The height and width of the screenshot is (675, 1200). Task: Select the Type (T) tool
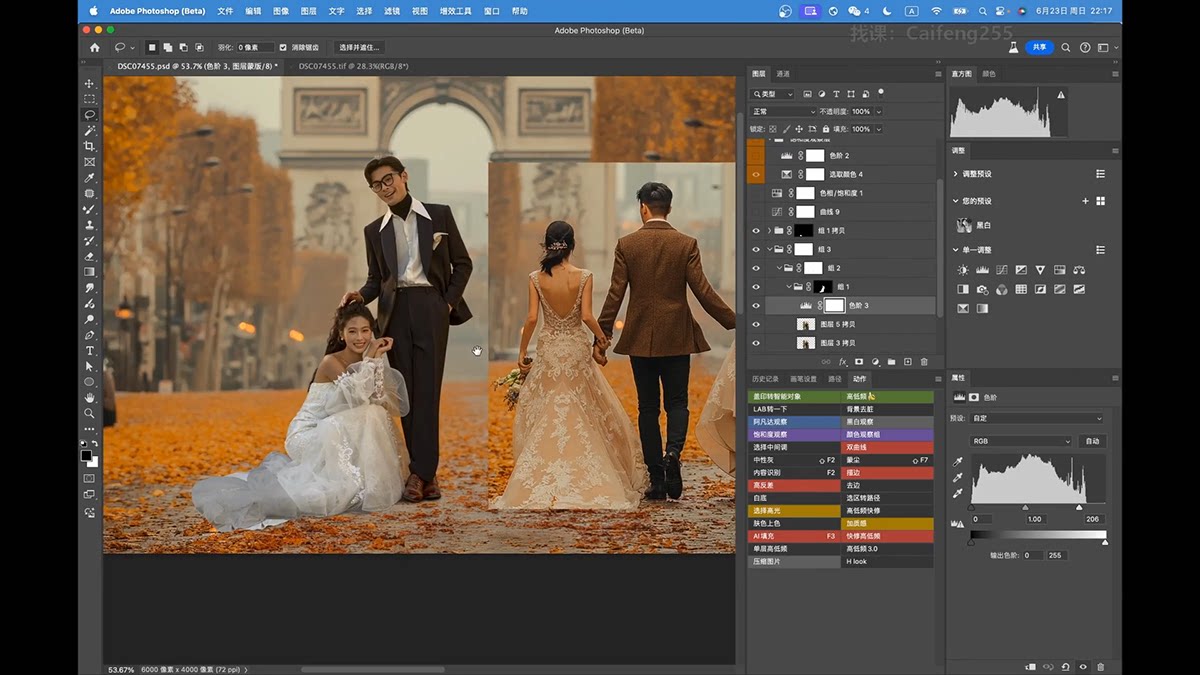tap(89, 351)
